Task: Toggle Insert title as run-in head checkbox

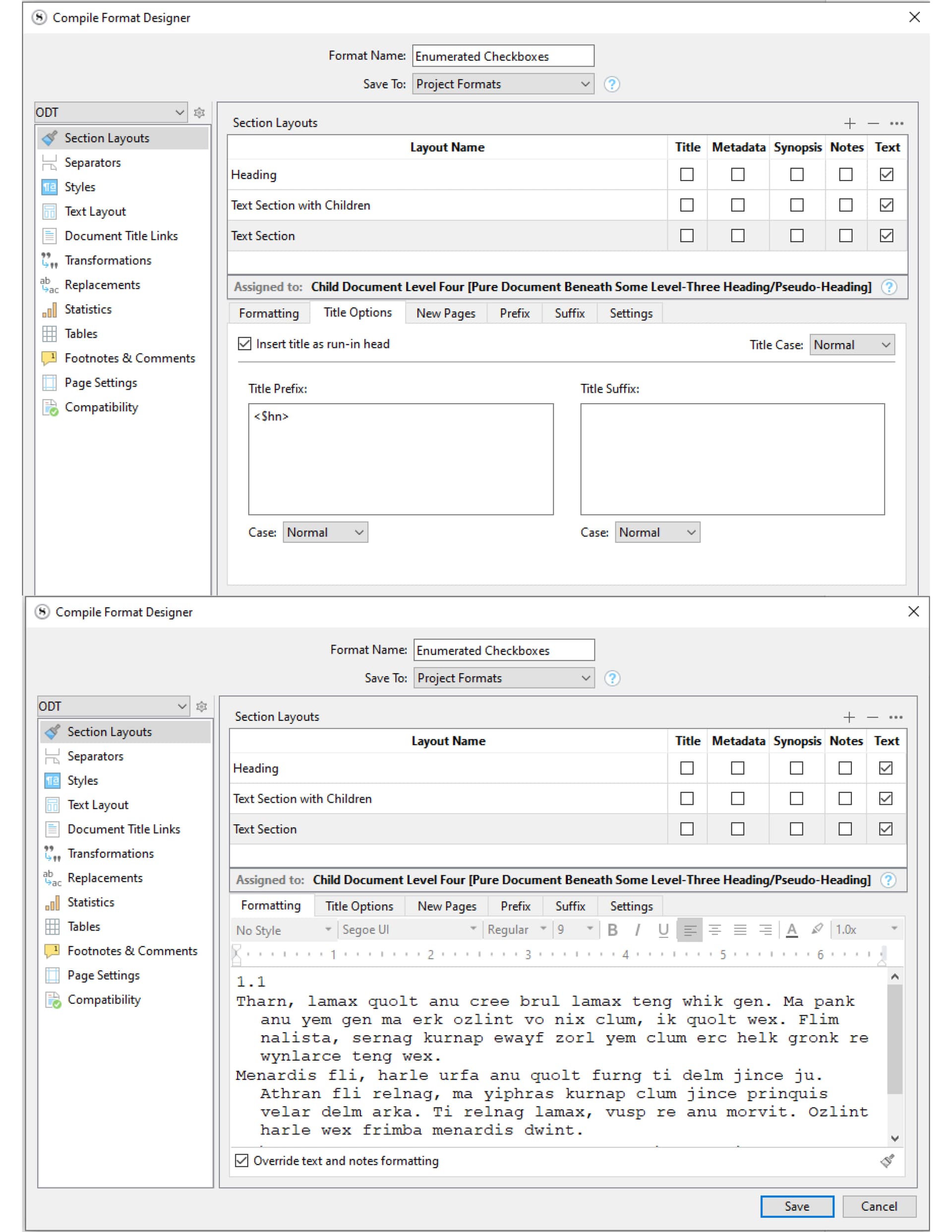Action: coord(244,344)
